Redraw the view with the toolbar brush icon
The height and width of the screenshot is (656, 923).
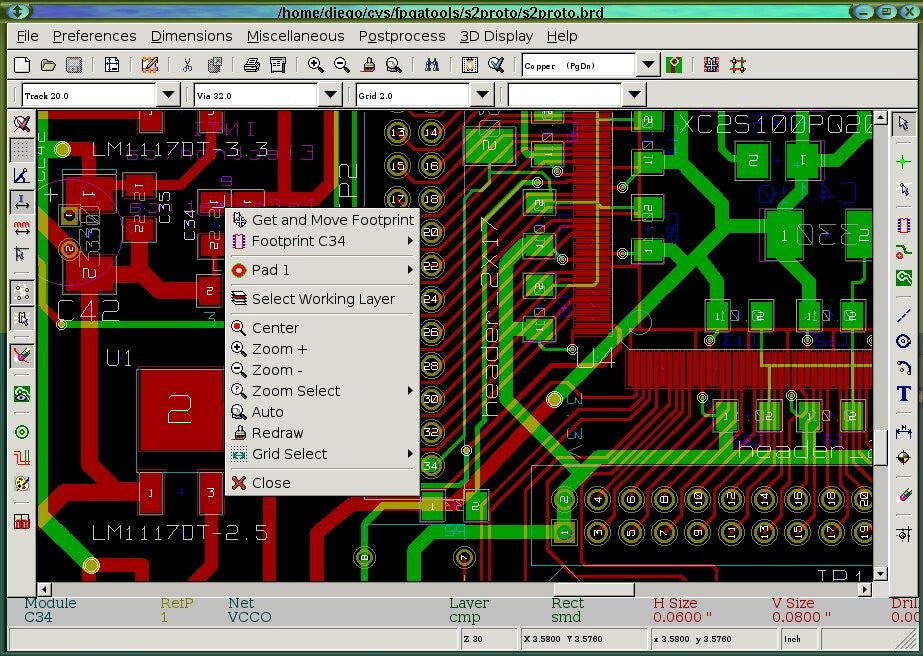[x=368, y=65]
